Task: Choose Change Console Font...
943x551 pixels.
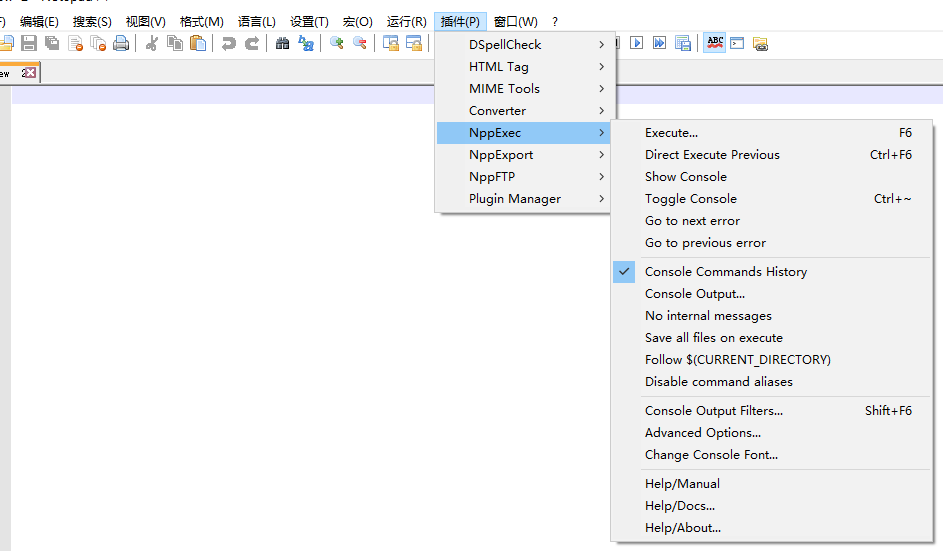Action: (772, 455)
